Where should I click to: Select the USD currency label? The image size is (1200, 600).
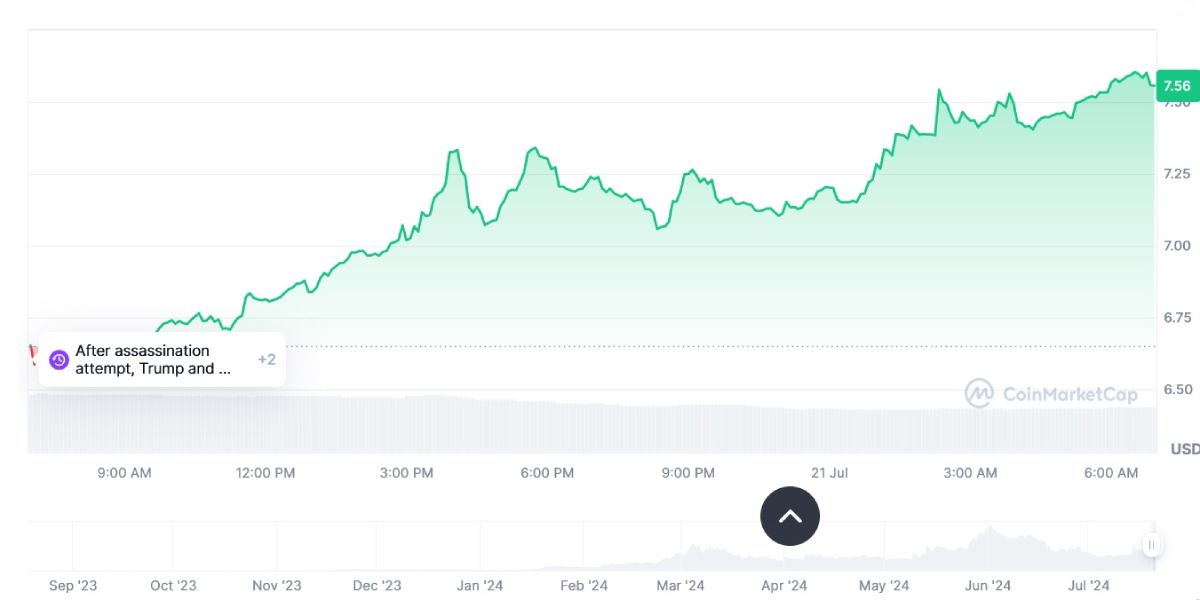1184,449
